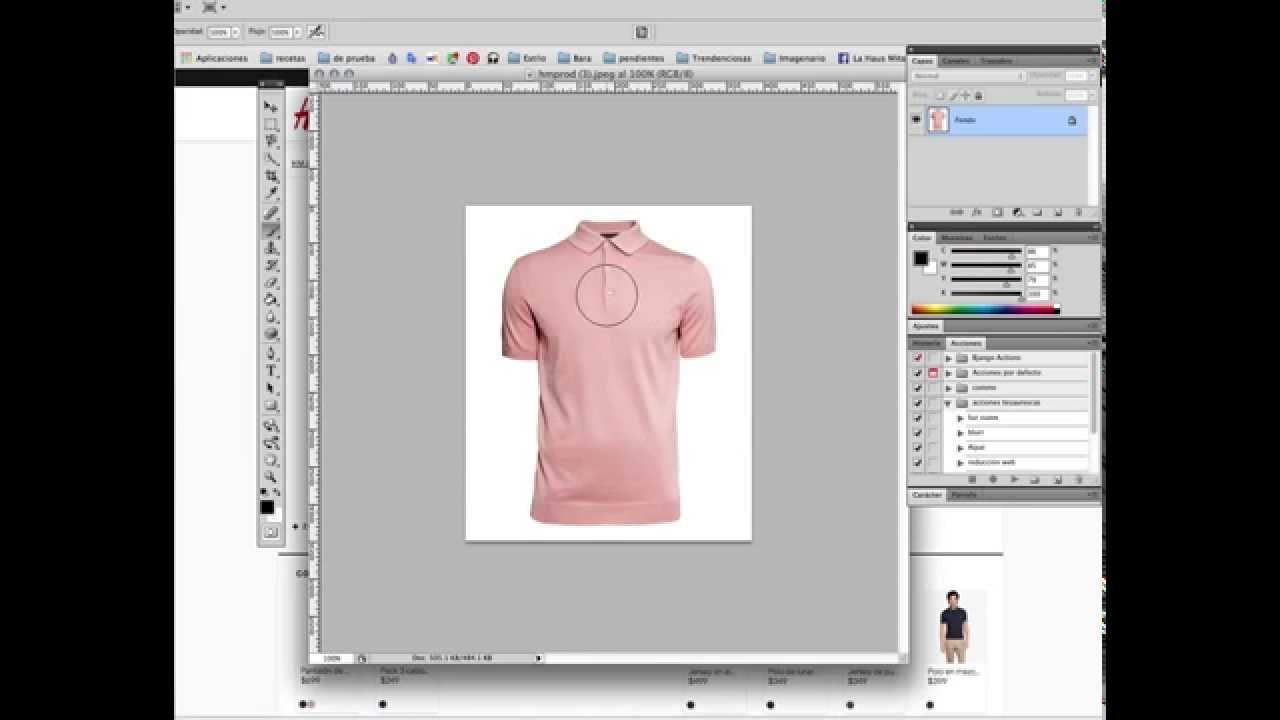Expand the reducción web action
Image resolution: width=1280 pixels, height=720 pixels.
click(961, 462)
